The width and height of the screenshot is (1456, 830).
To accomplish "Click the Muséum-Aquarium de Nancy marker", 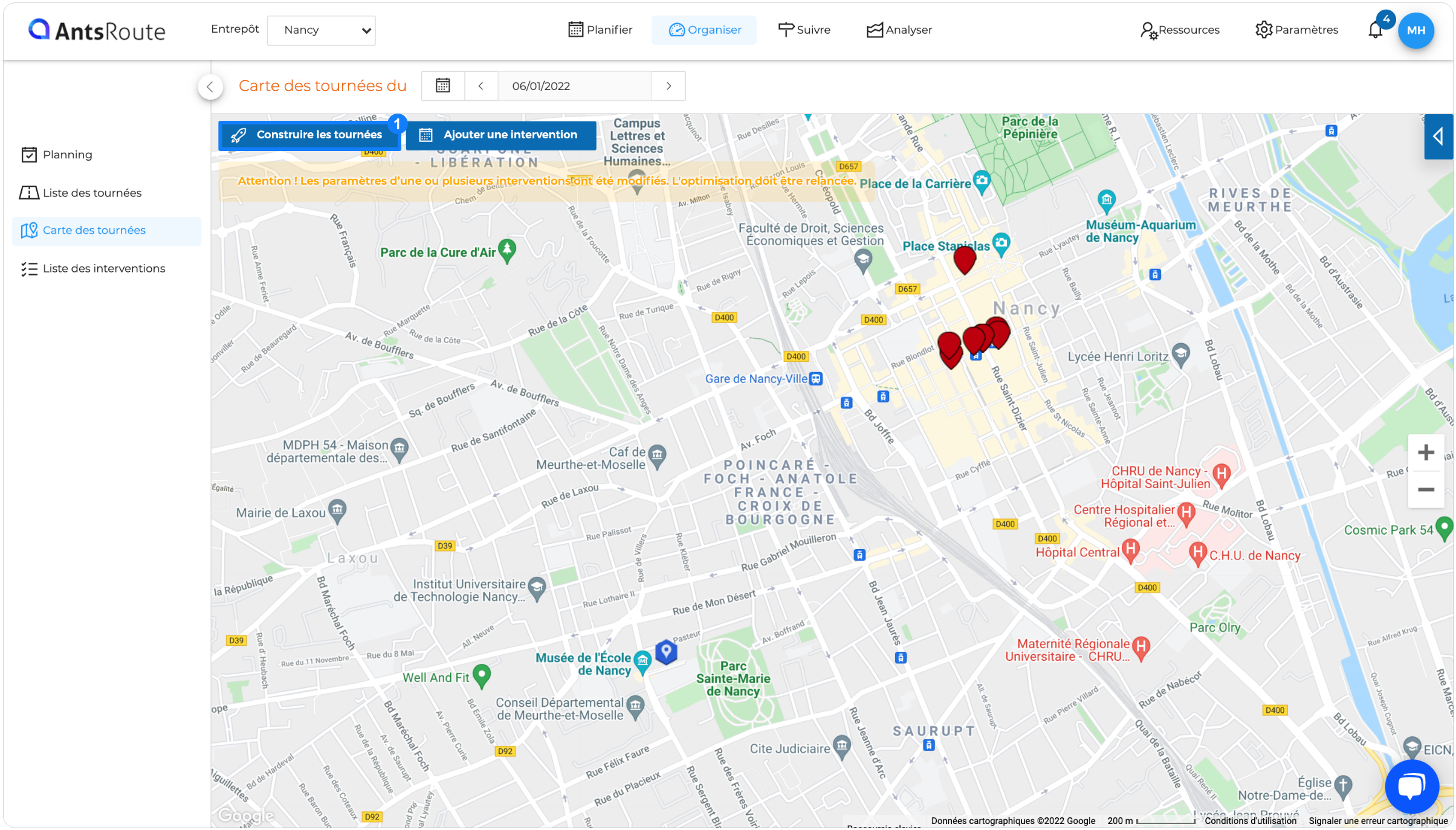I will pos(1106,201).
